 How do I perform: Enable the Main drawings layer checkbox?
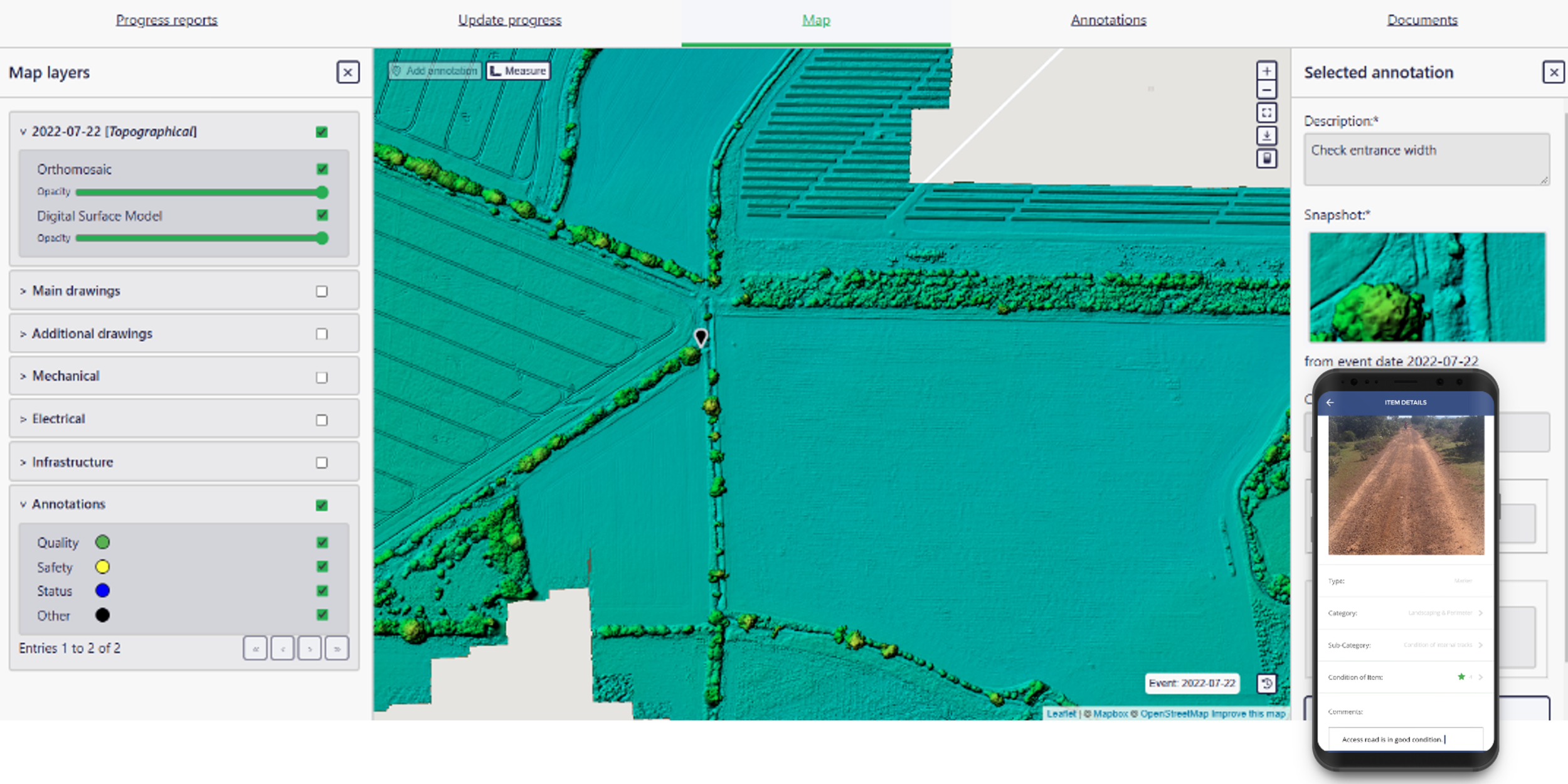(322, 291)
